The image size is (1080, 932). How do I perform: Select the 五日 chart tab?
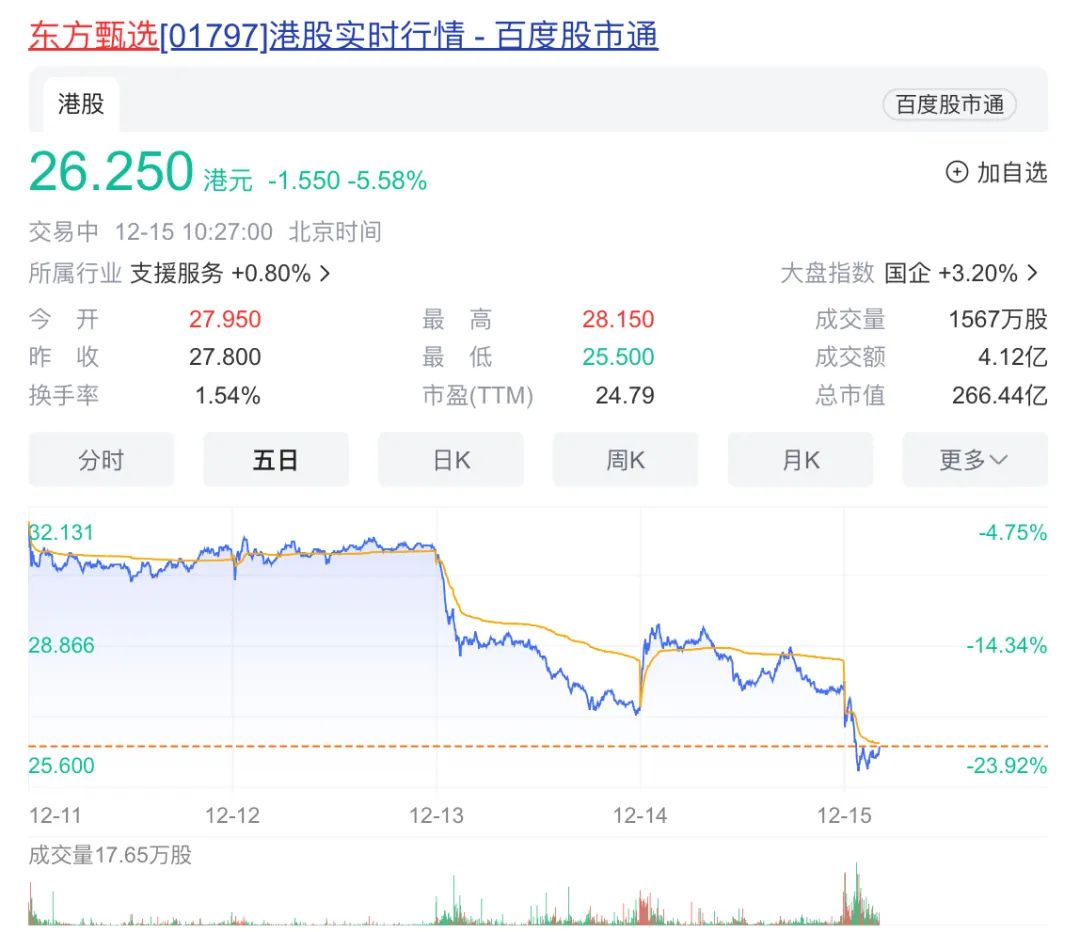276,459
